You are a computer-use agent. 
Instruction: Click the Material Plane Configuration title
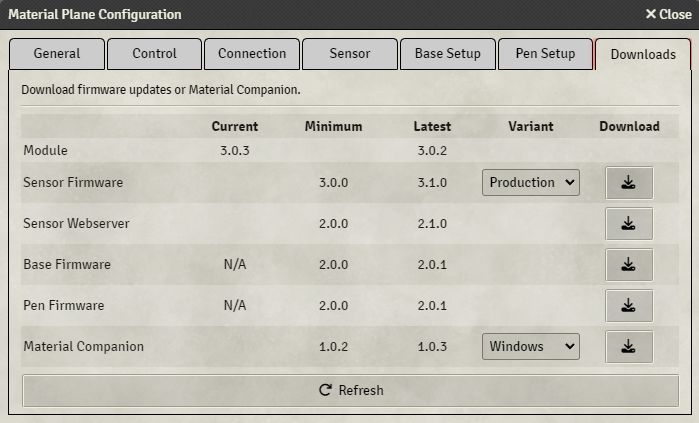click(95, 15)
